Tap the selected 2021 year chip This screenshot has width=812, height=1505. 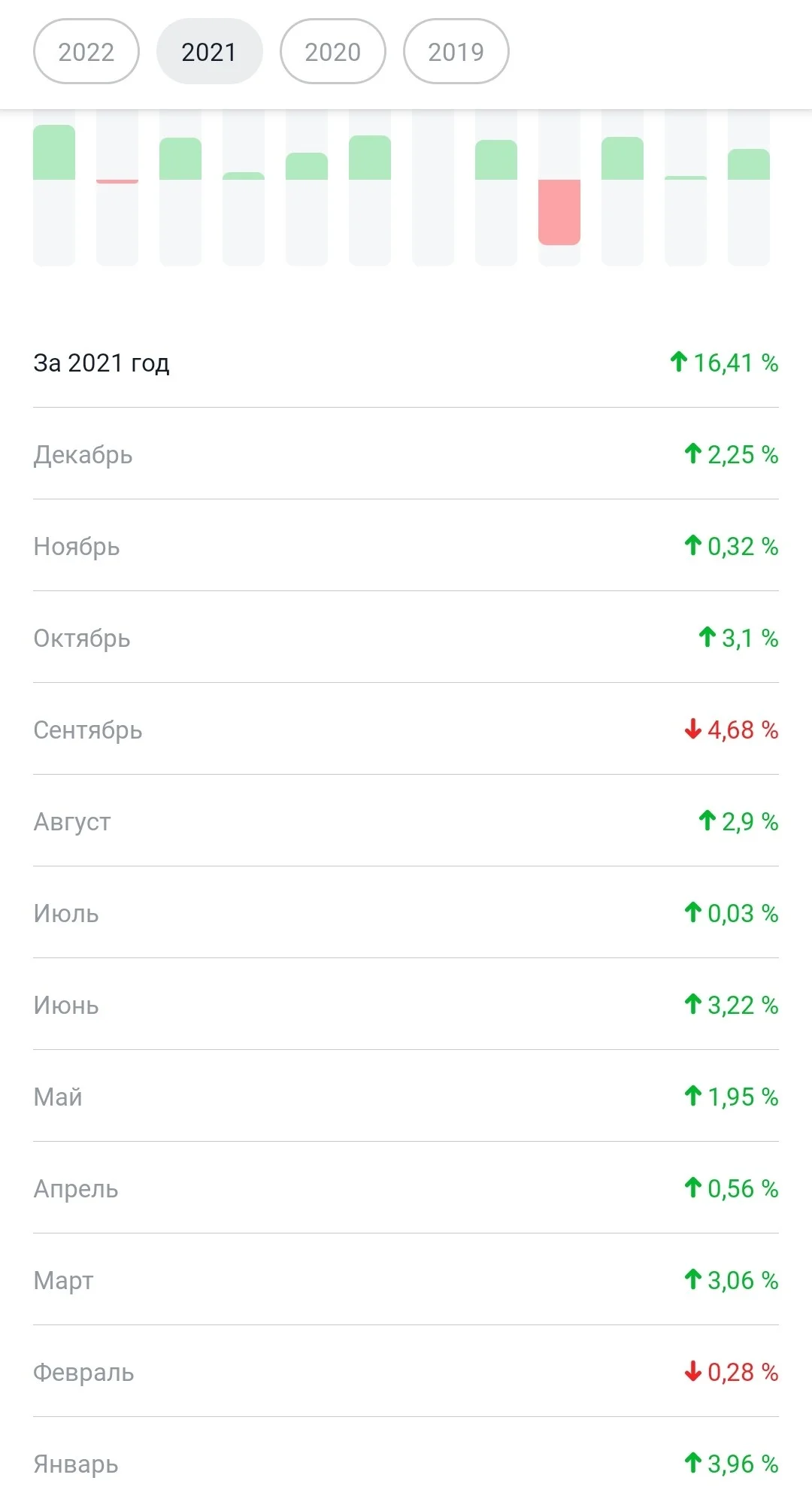click(210, 51)
